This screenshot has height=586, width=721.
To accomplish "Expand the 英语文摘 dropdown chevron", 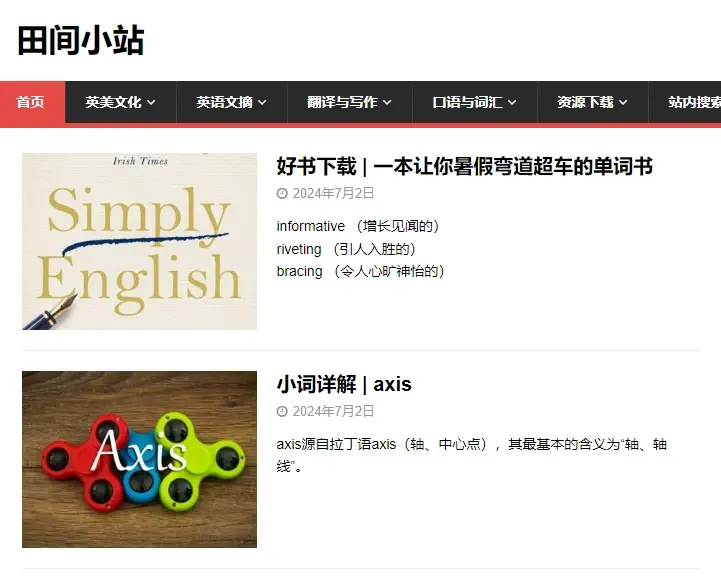I will pyautogui.click(x=262, y=103).
